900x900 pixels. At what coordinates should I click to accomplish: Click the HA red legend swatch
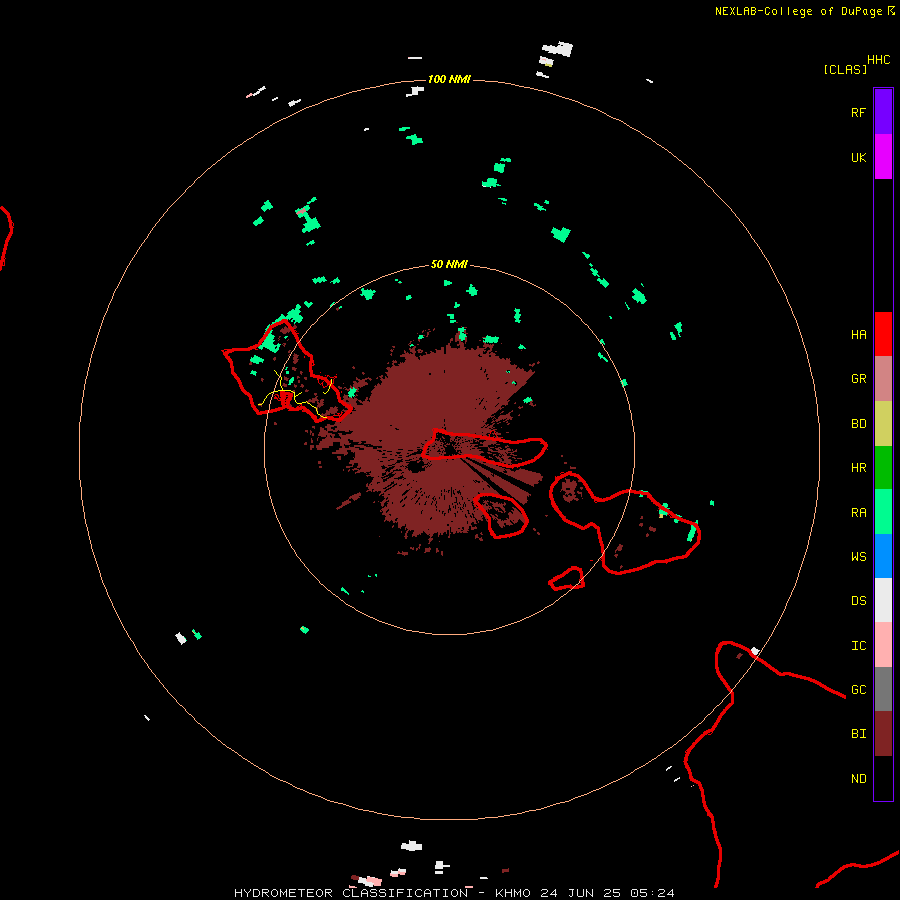883,334
